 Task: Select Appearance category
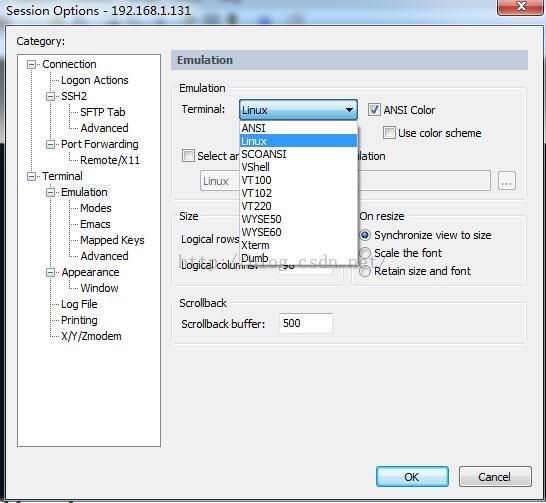[x=91, y=273]
